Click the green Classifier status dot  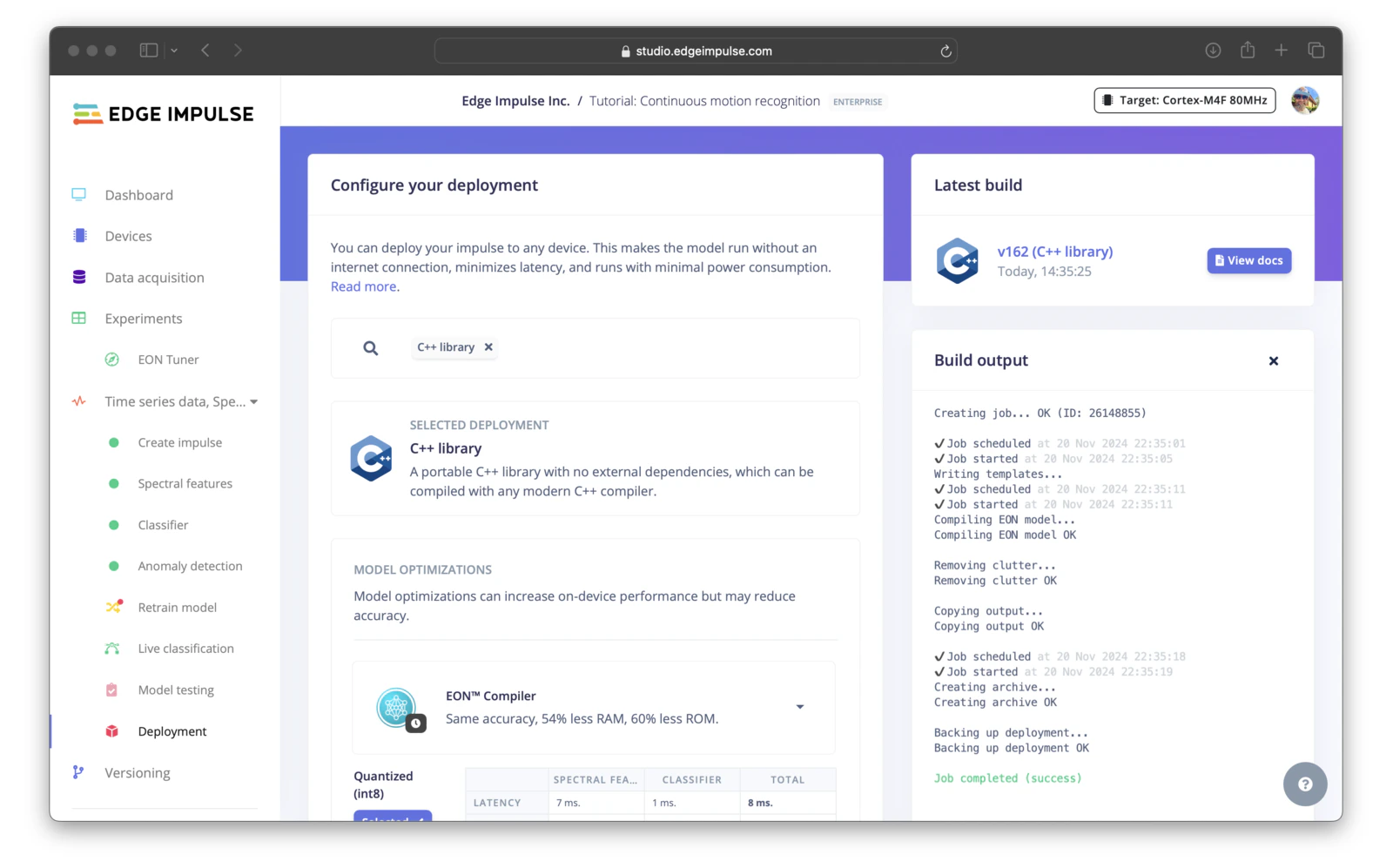click(113, 524)
